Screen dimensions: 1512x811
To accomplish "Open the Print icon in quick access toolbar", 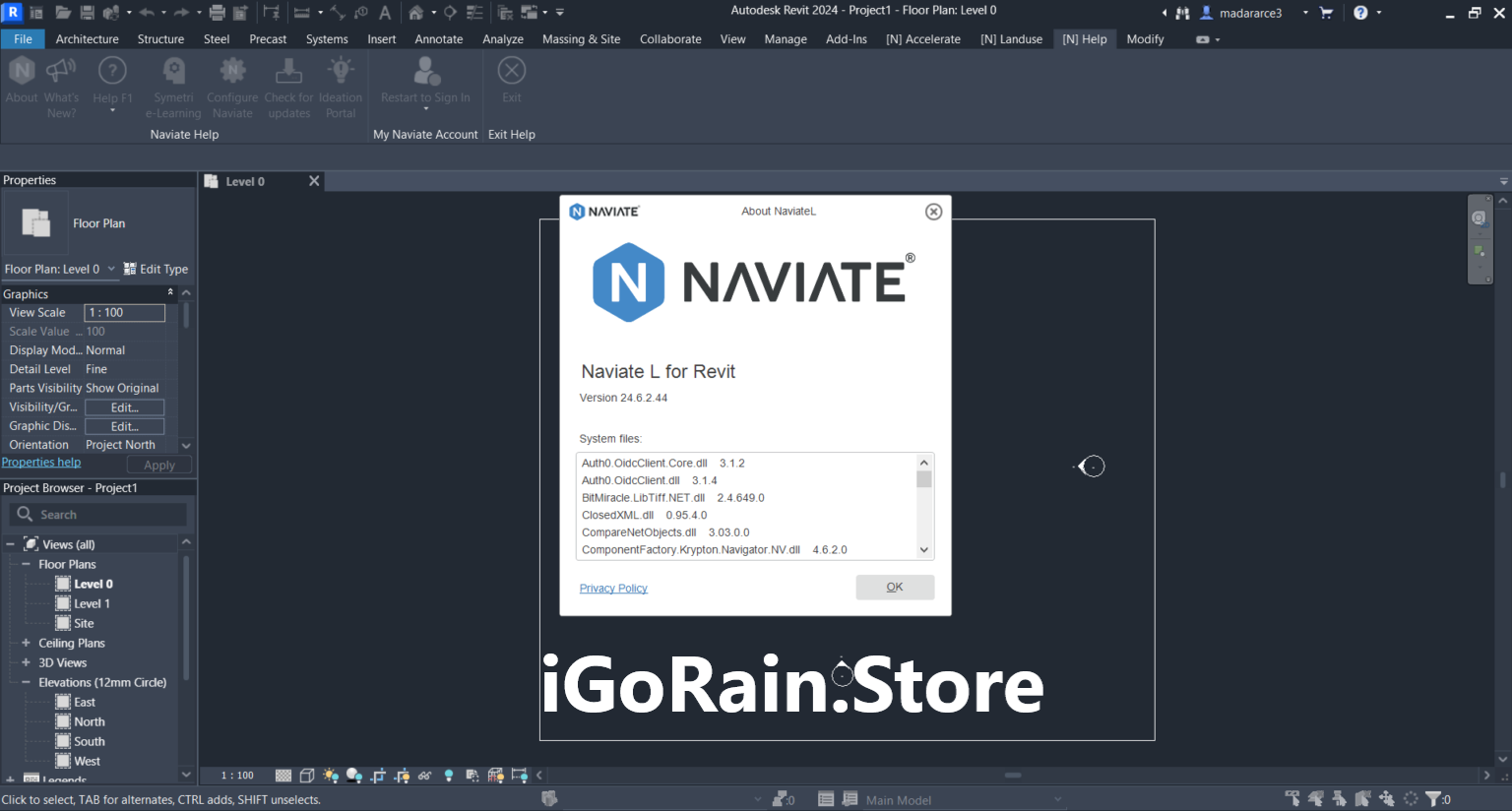I will pyautogui.click(x=217, y=13).
